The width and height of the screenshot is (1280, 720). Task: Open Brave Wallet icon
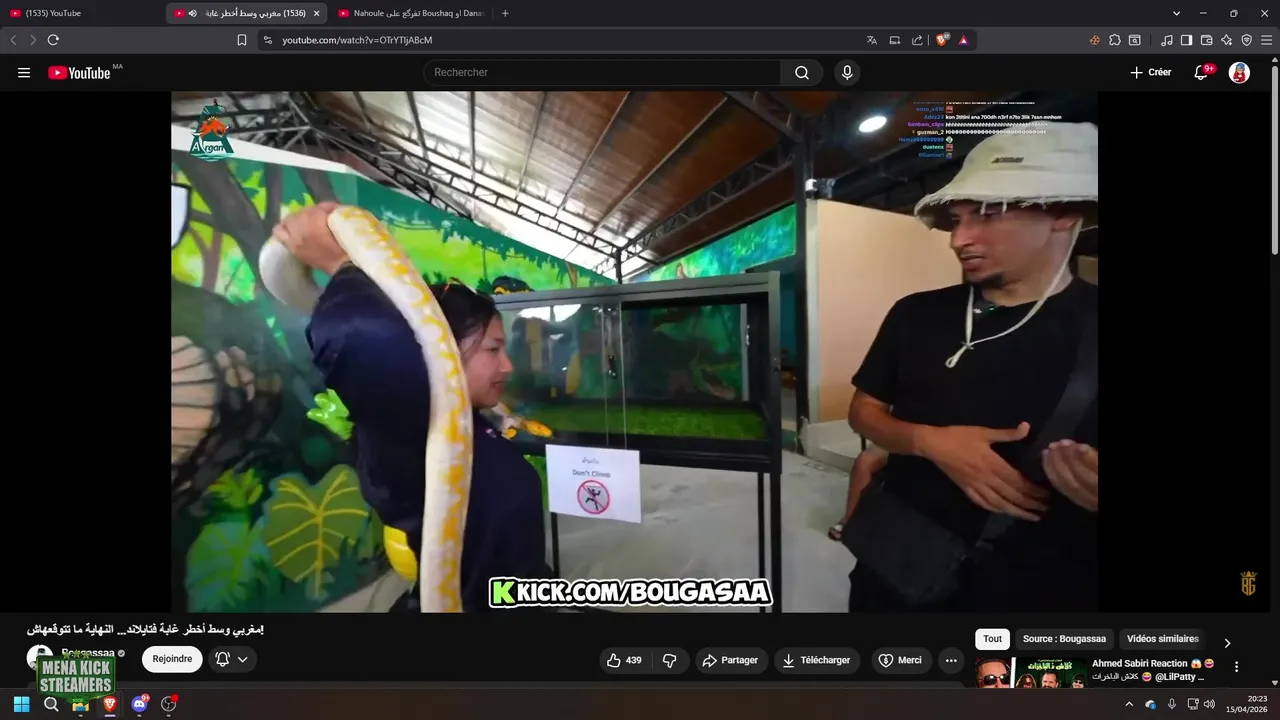1207,40
